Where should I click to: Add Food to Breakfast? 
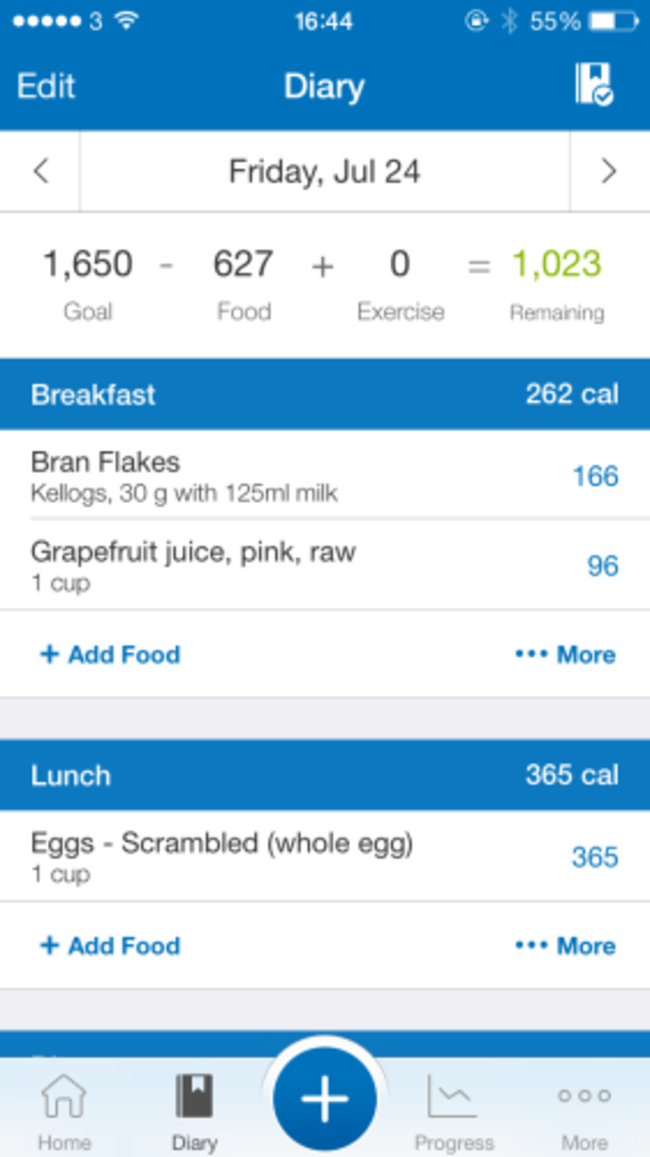(x=110, y=655)
